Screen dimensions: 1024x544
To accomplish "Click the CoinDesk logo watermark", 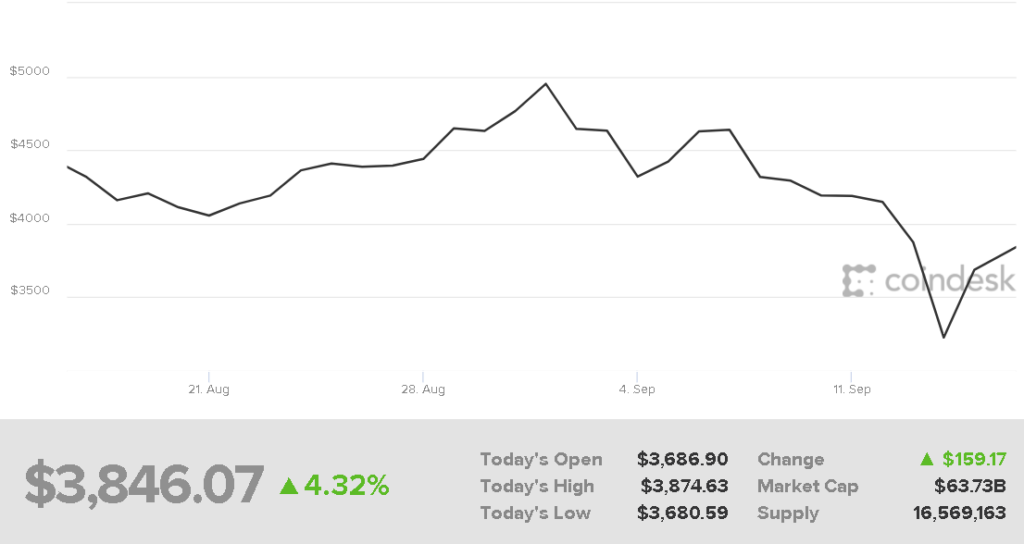I will [x=929, y=281].
